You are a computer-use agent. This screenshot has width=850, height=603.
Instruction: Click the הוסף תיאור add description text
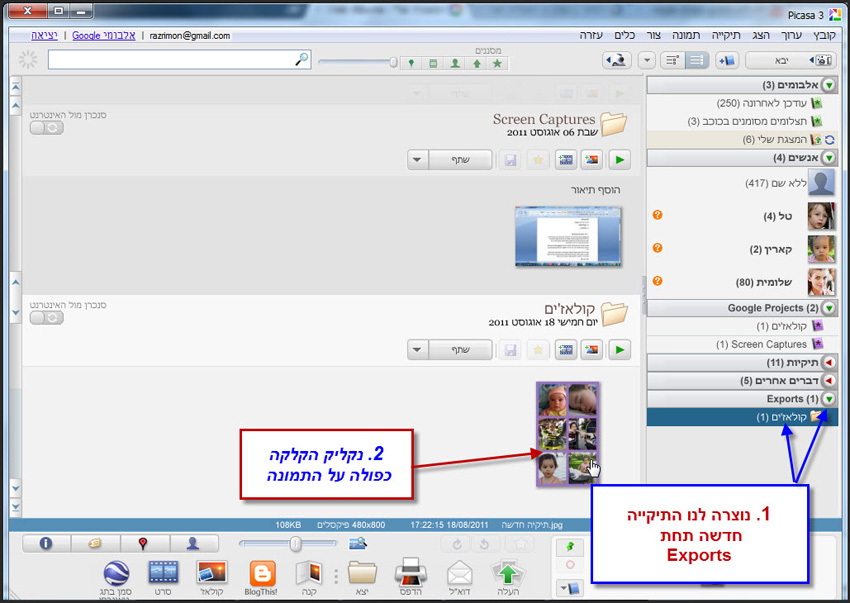[595, 190]
